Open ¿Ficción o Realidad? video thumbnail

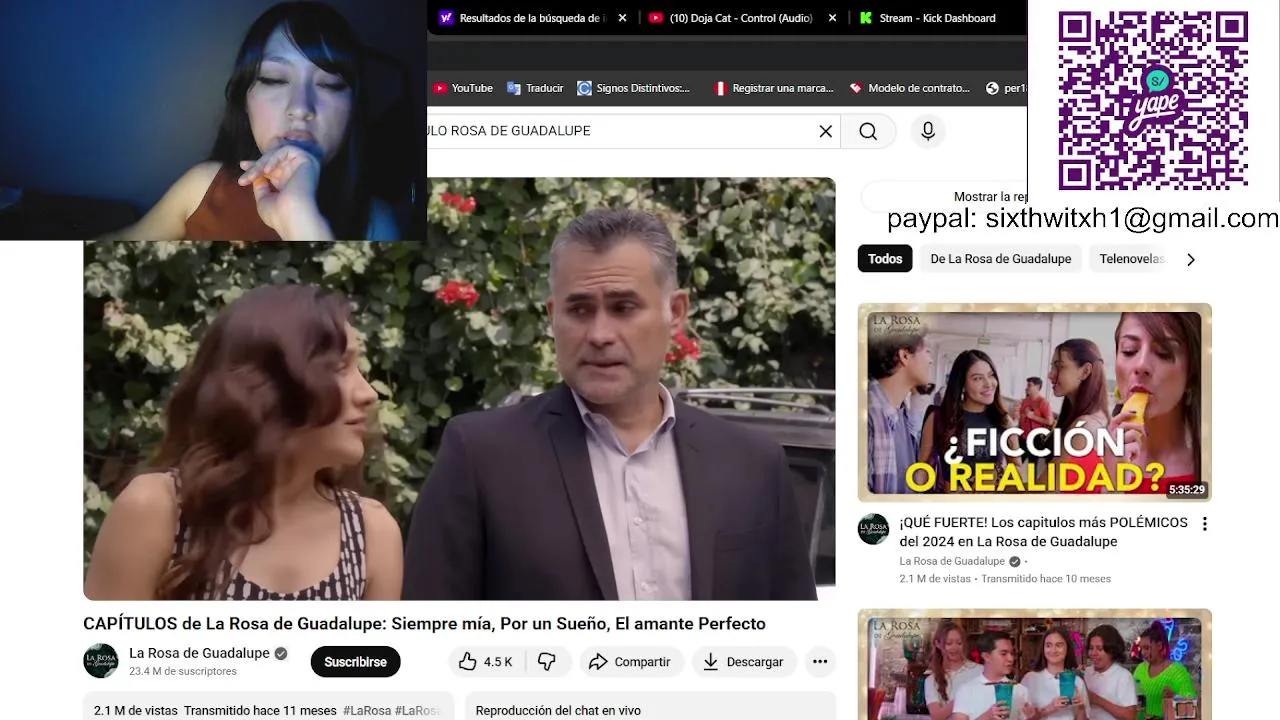click(x=1034, y=403)
